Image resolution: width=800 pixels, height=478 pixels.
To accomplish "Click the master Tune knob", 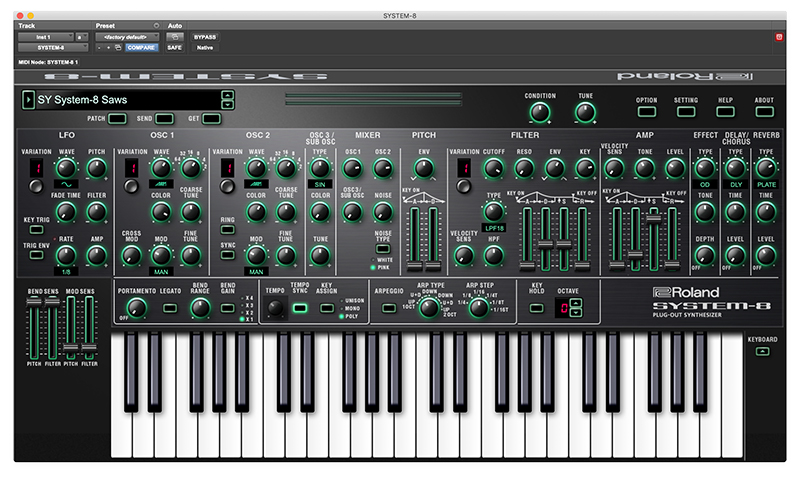I will point(585,113).
